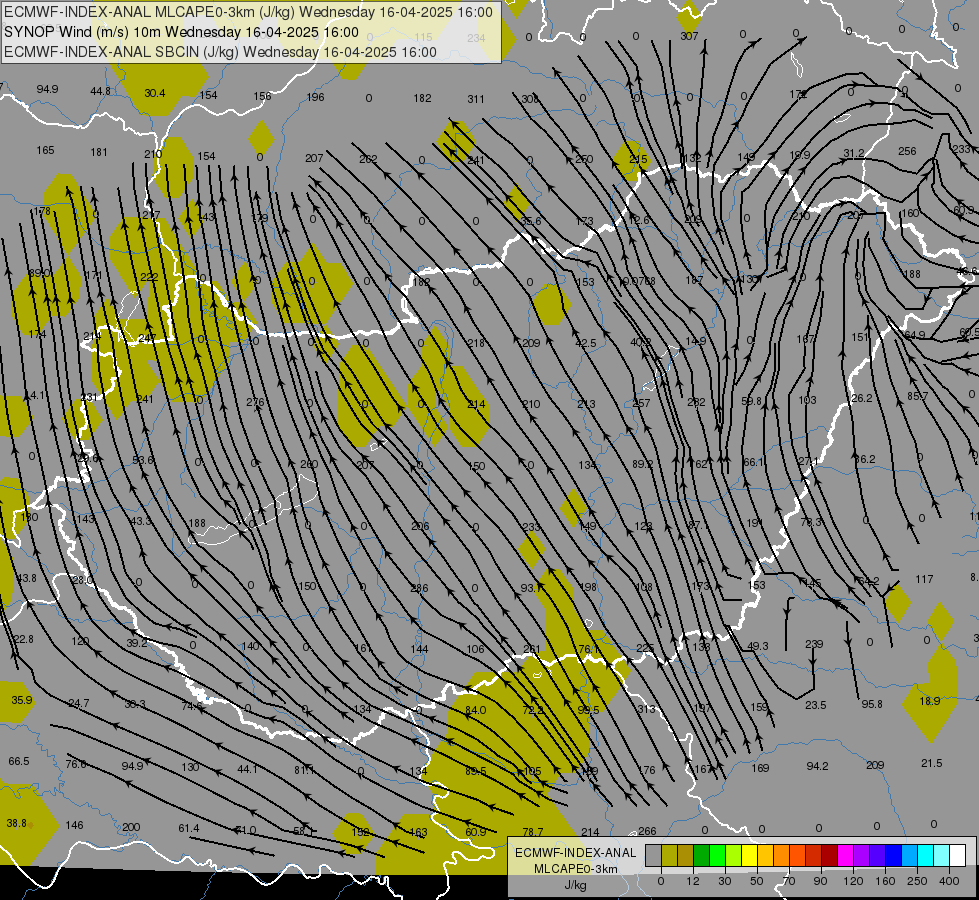Image resolution: width=979 pixels, height=900 pixels.
Task: Click the map value '66.1'
Action: coord(754,462)
